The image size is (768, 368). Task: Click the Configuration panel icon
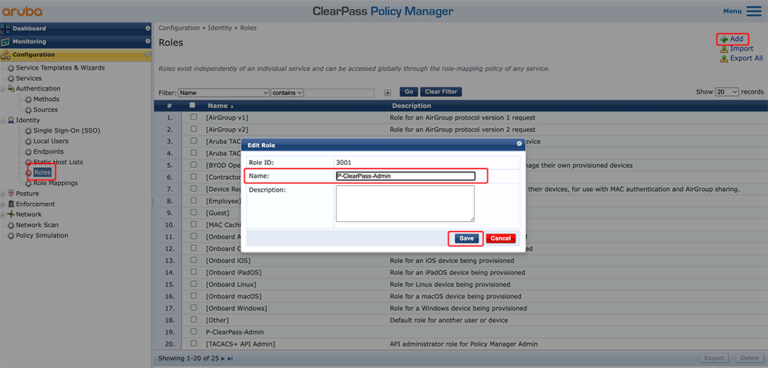5,55
